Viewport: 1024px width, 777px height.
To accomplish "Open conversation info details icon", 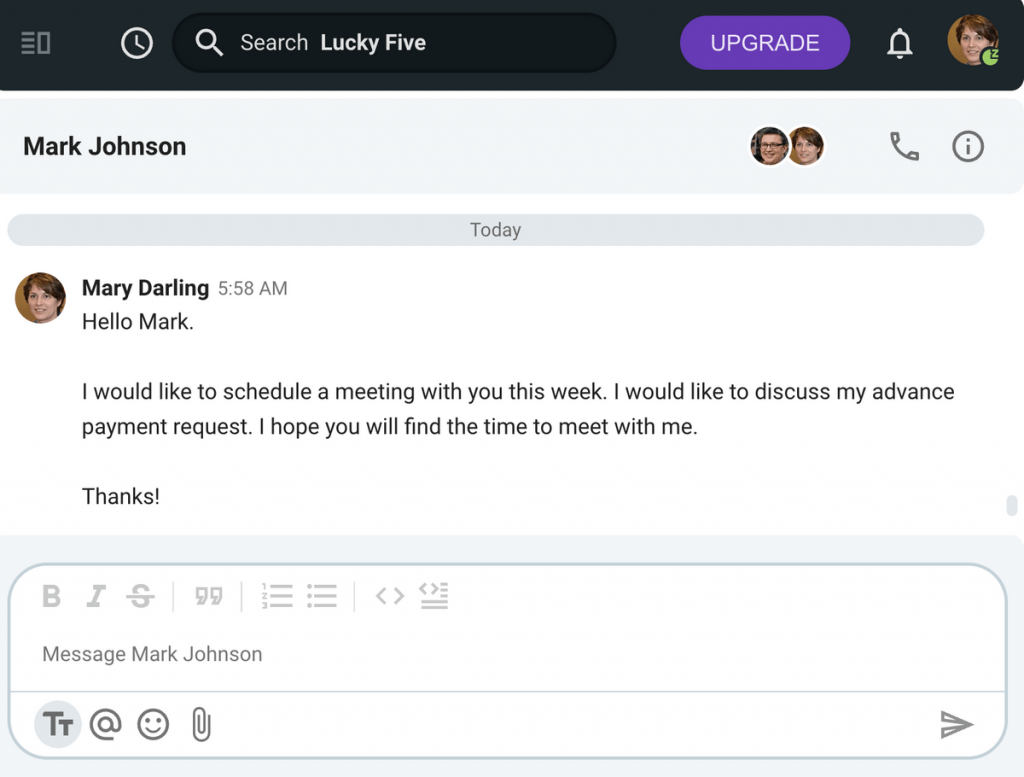I will tap(967, 147).
